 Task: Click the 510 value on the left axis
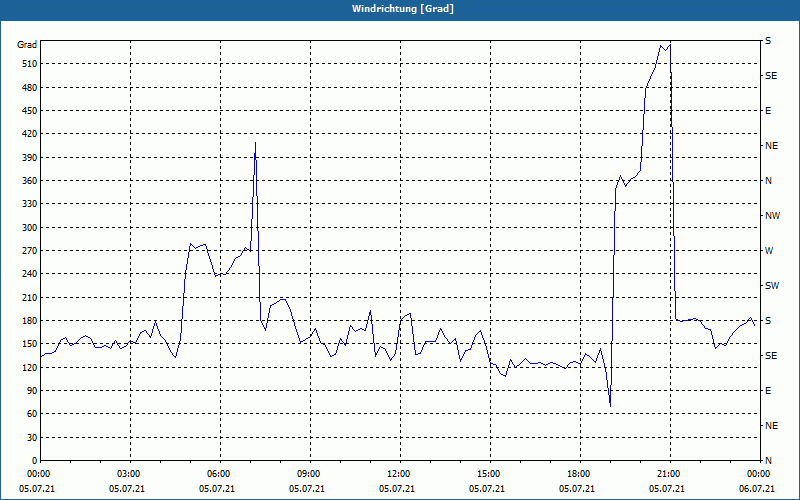click(30, 64)
